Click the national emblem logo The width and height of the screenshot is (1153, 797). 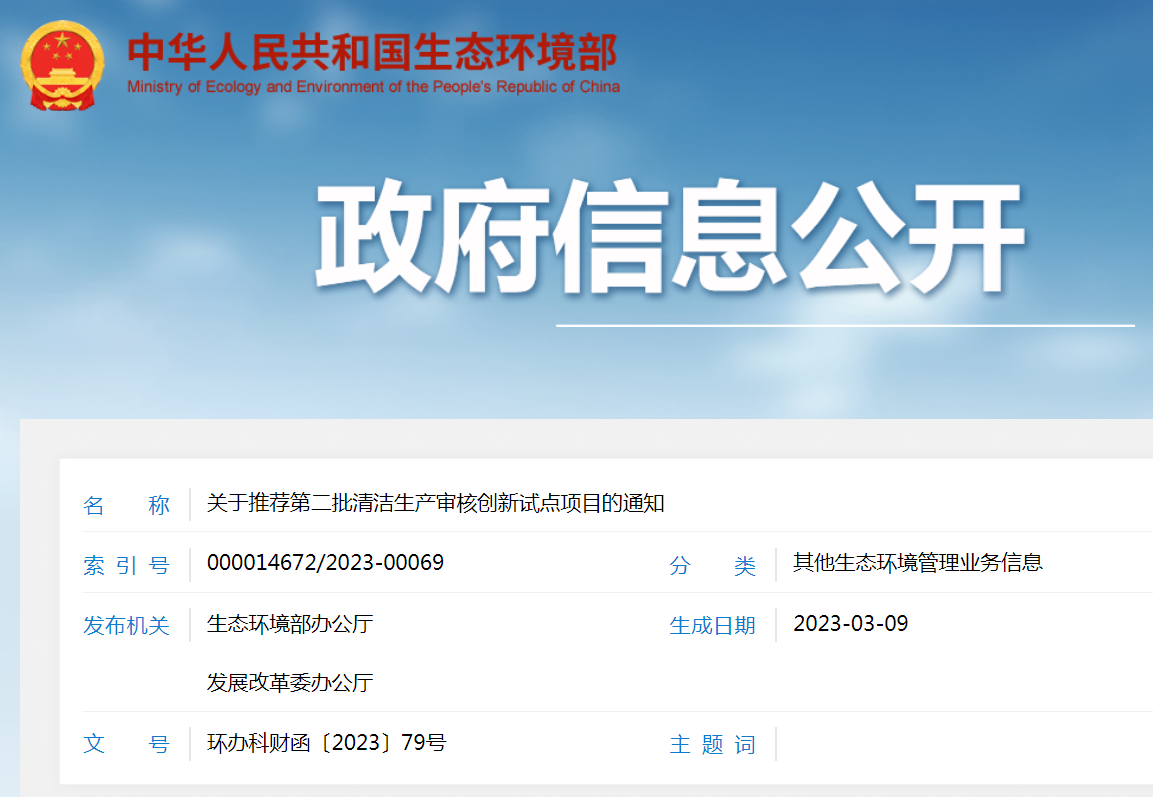62,66
